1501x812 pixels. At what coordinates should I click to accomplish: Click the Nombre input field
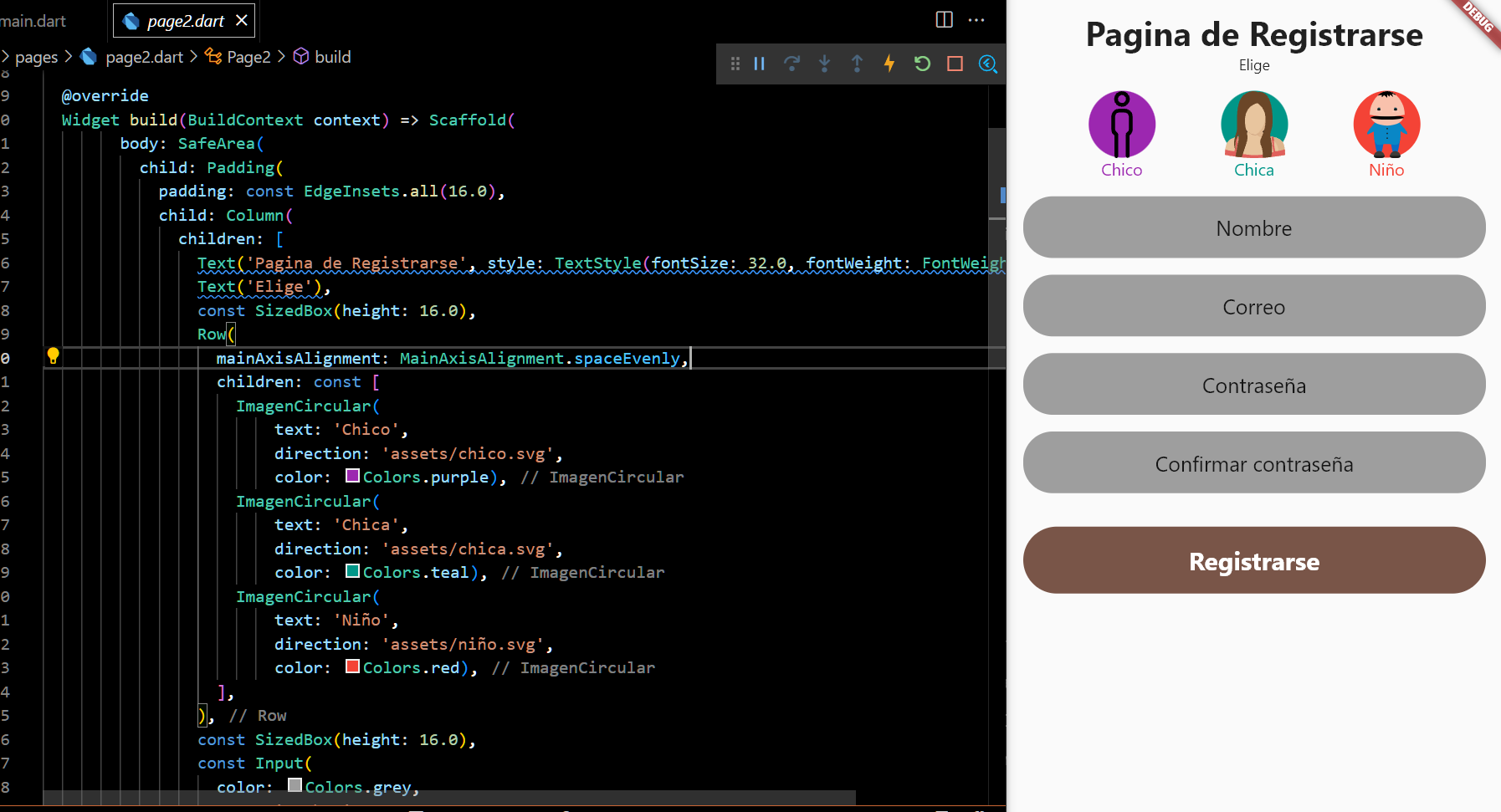pyautogui.click(x=1254, y=227)
